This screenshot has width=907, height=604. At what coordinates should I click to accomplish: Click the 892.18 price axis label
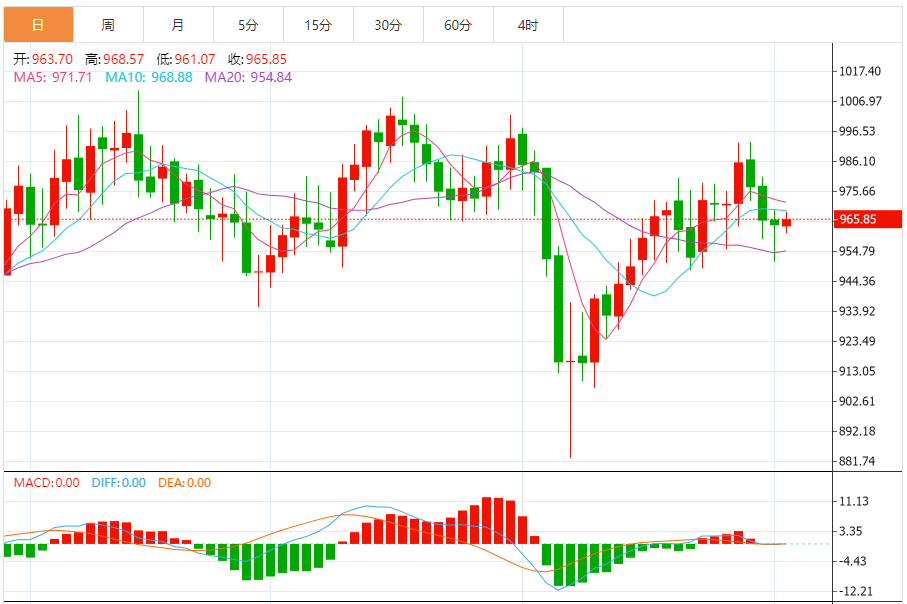pos(857,432)
